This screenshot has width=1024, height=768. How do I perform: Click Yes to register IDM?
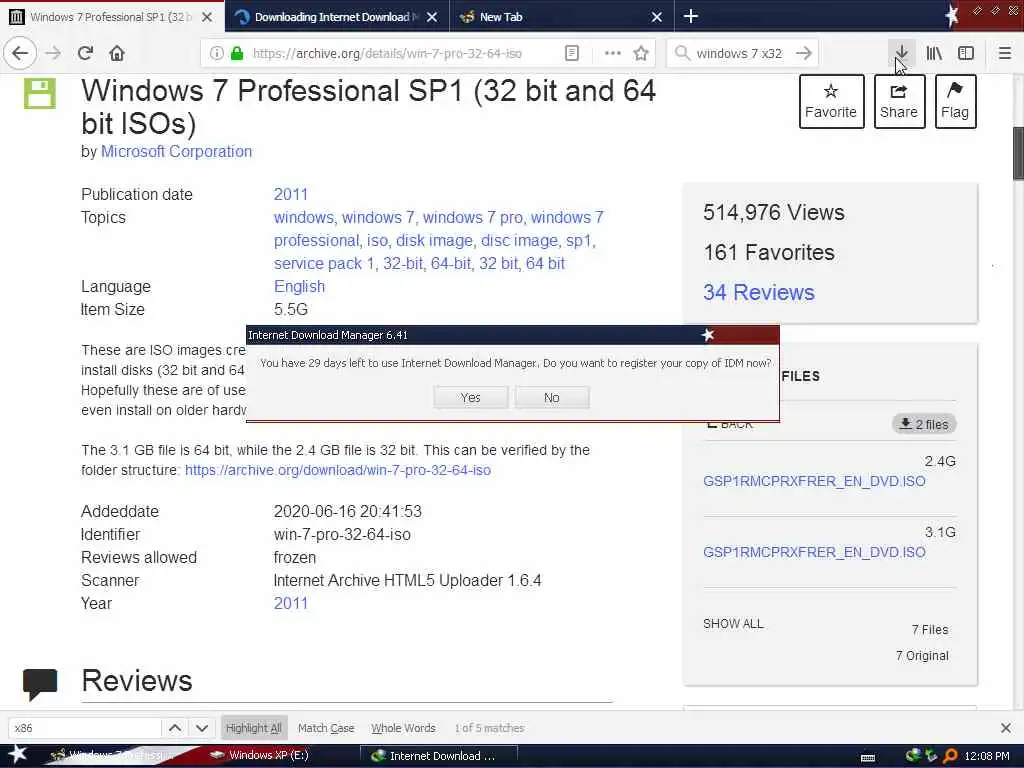(x=470, y=398)
